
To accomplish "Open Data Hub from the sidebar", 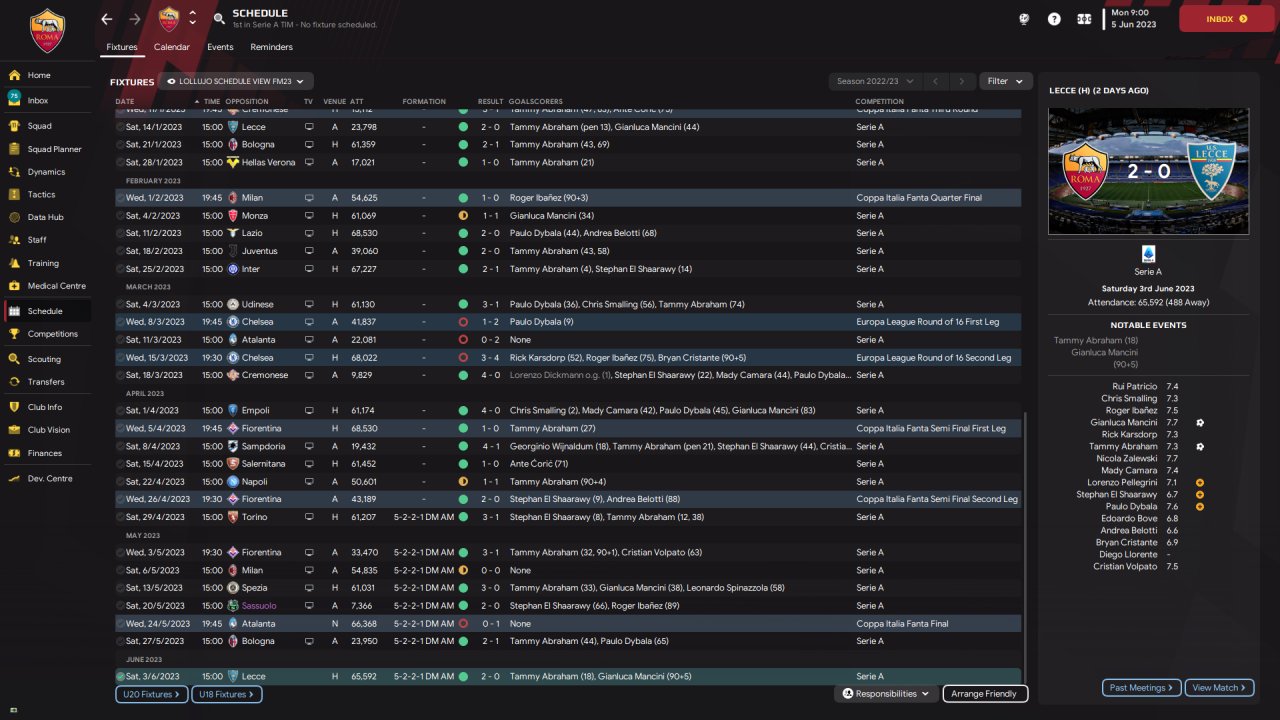I will (x=45, y=217).
